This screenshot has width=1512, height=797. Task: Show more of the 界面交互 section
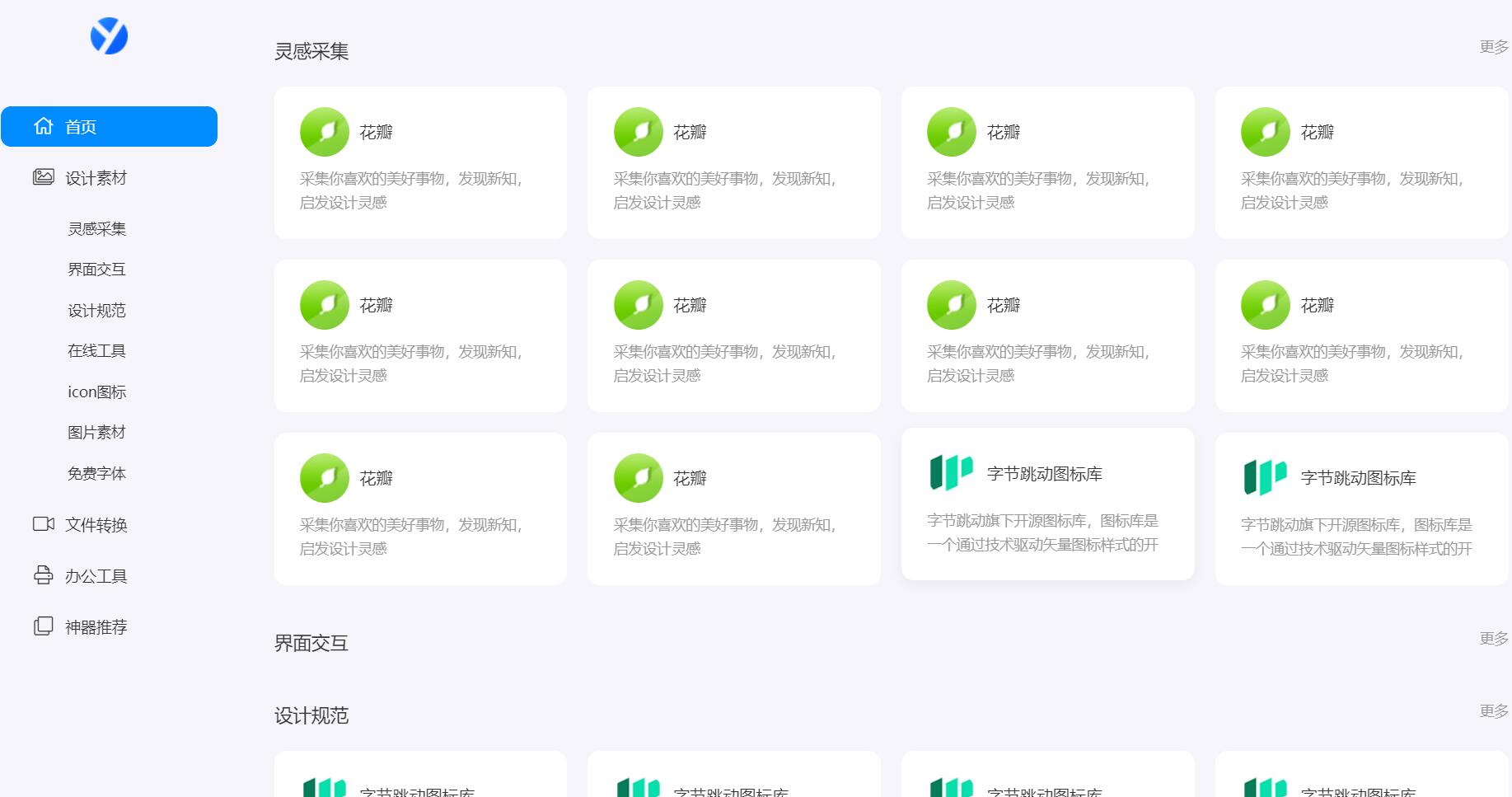pos(1493,639)
